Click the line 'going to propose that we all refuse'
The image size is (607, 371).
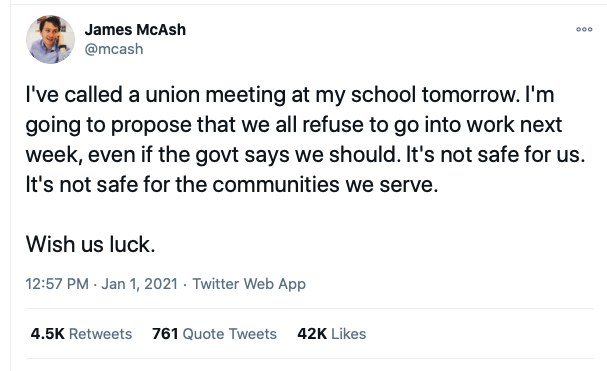click(x=294, y=125)
